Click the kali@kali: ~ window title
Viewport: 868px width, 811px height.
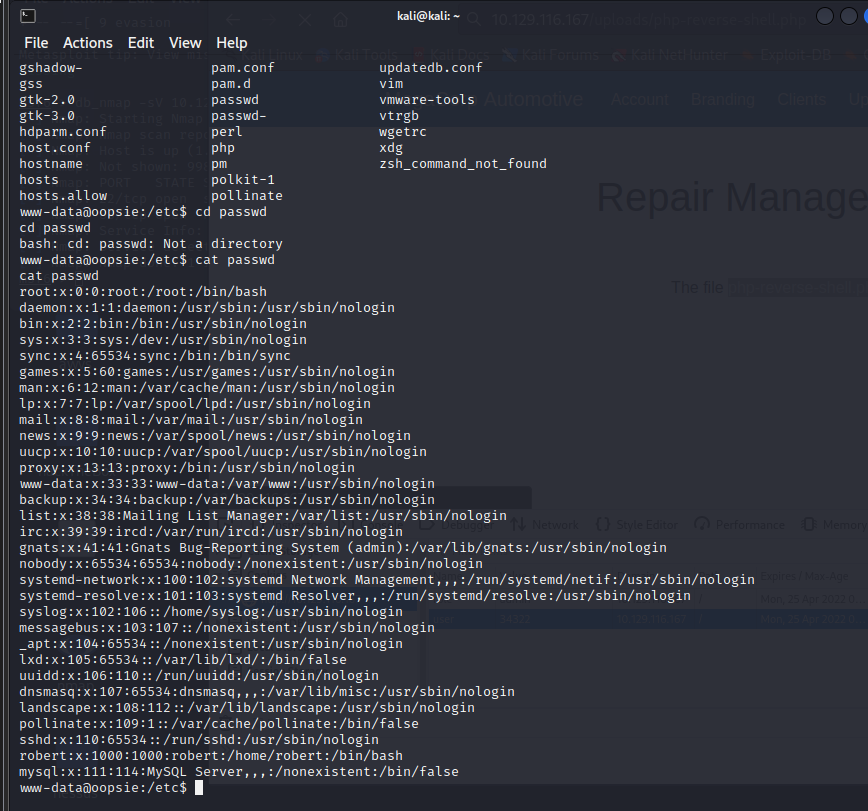[x=428, y=16]
